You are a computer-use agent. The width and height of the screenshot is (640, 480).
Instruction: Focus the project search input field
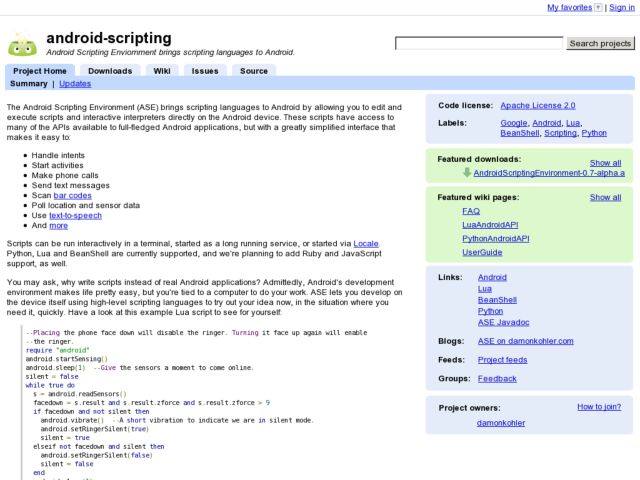pos(479,43)
